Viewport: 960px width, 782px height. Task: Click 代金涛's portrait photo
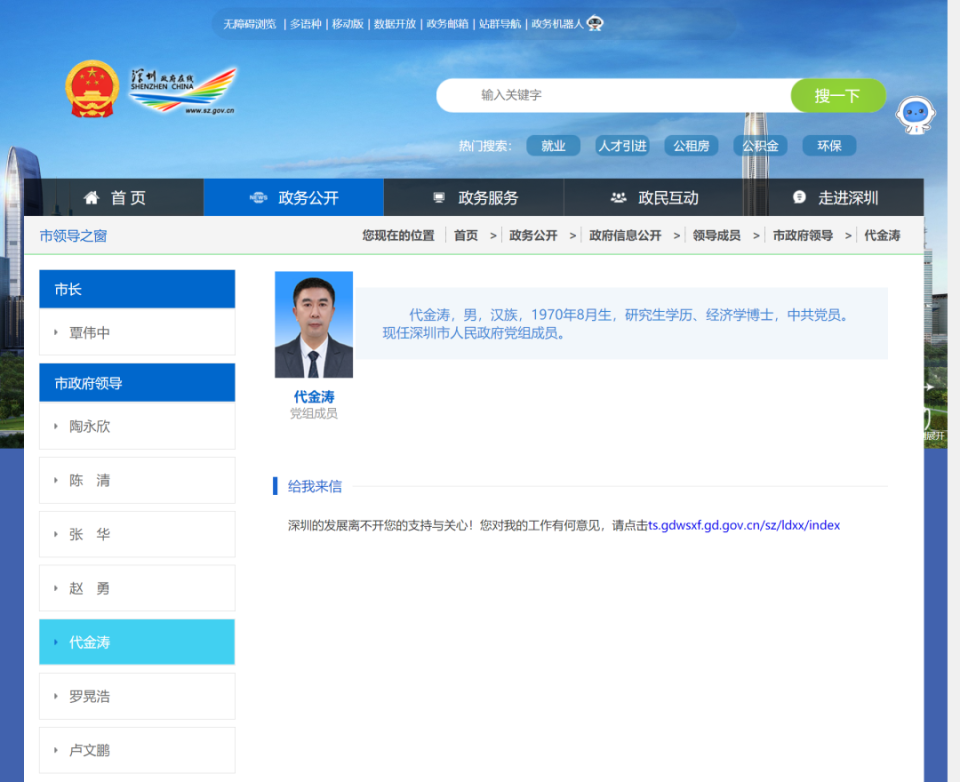(315, 323)
